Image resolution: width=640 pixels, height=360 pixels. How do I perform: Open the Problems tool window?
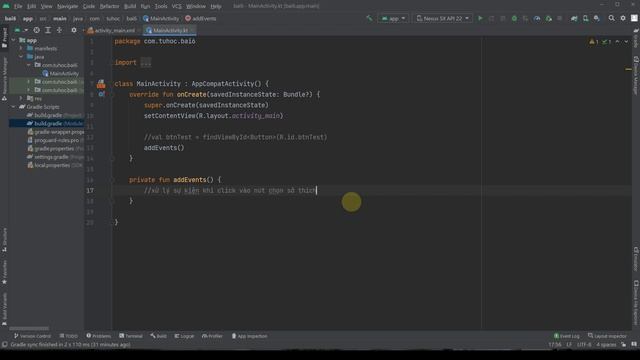(x=98, y=336)
